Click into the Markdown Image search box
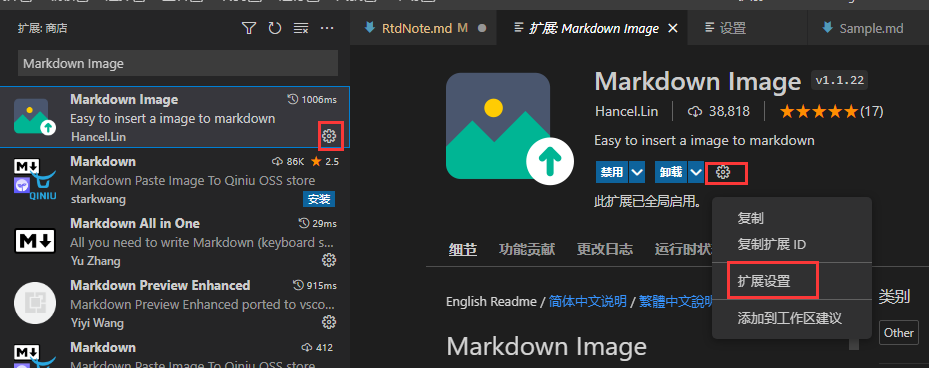929x368 pixels. 178,63
